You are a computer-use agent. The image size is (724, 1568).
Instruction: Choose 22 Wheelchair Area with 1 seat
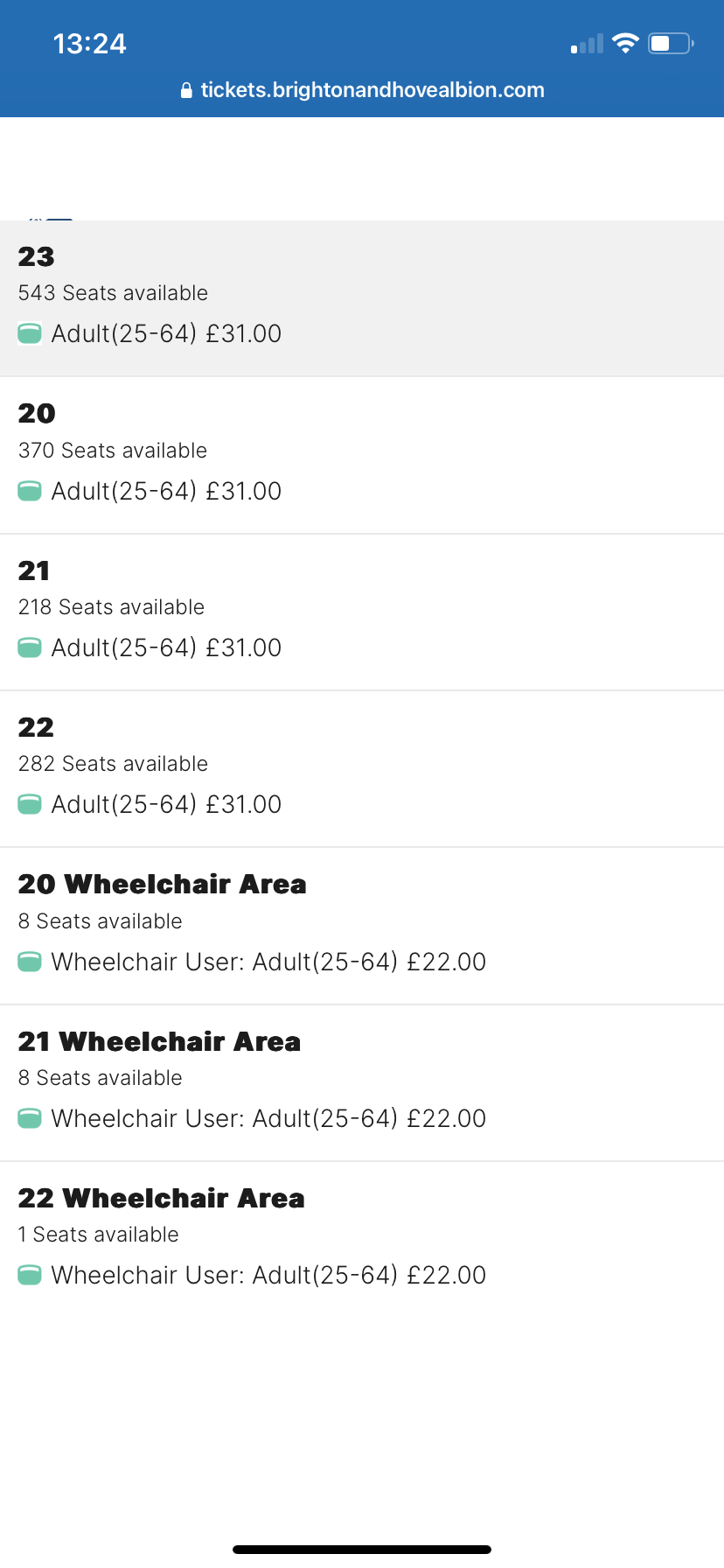pyautogui.click(x=362, y=1240)
